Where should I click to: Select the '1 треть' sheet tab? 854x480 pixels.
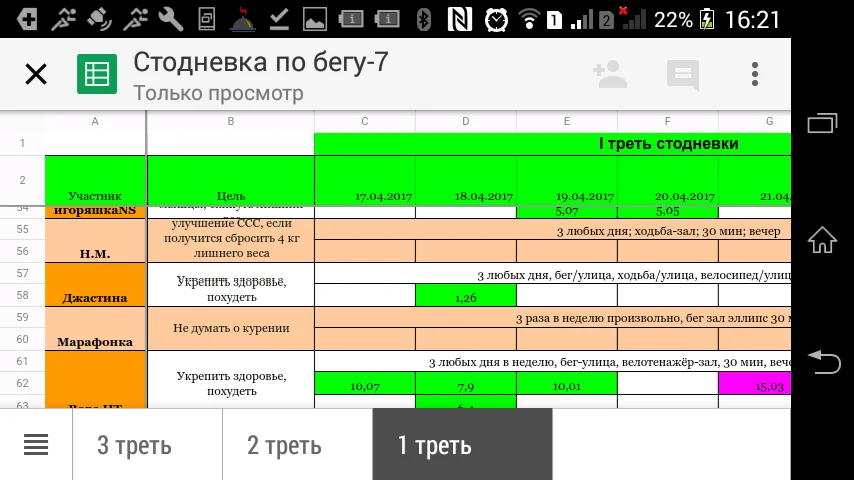pyautogui.click(x=462, y=445)
